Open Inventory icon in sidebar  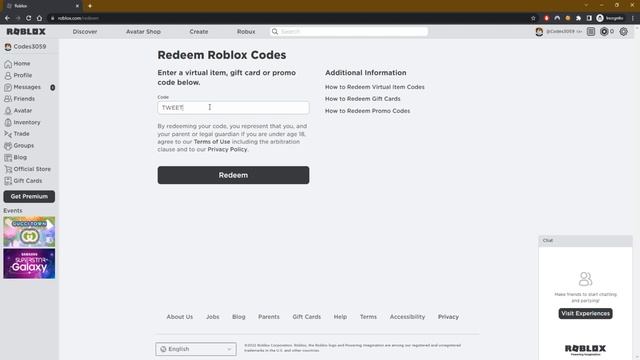(8, 122)
